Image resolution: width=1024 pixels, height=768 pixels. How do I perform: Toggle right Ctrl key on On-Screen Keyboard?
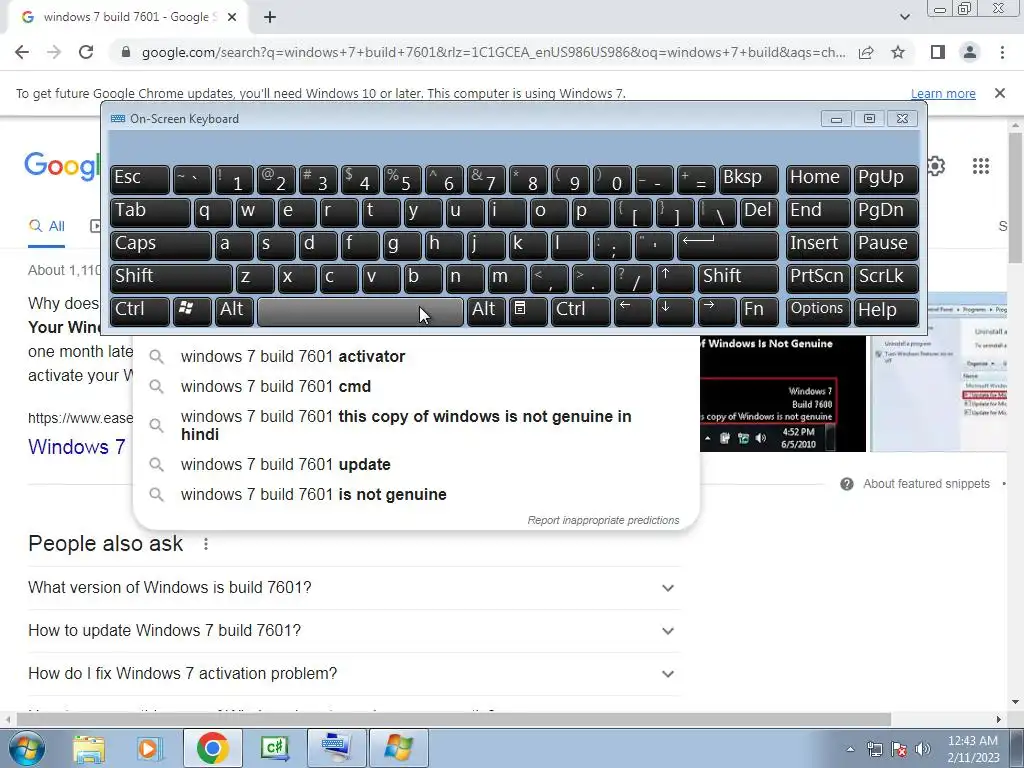(580, 311)
